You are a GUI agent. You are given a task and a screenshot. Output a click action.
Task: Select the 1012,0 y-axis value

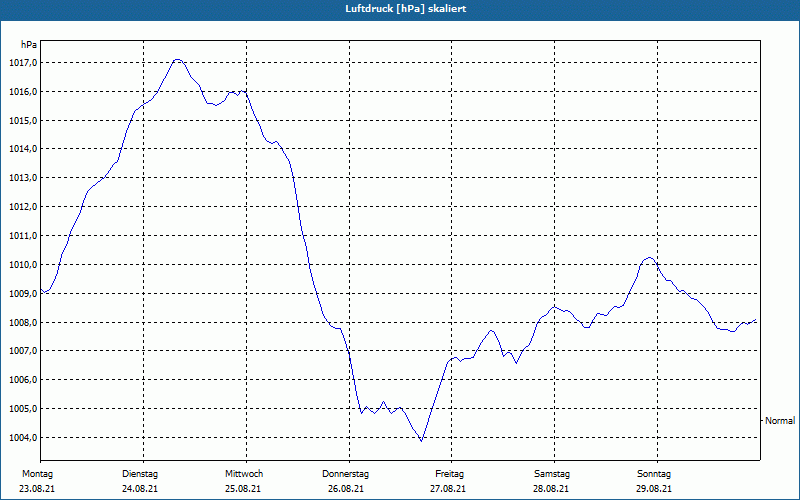23,207
